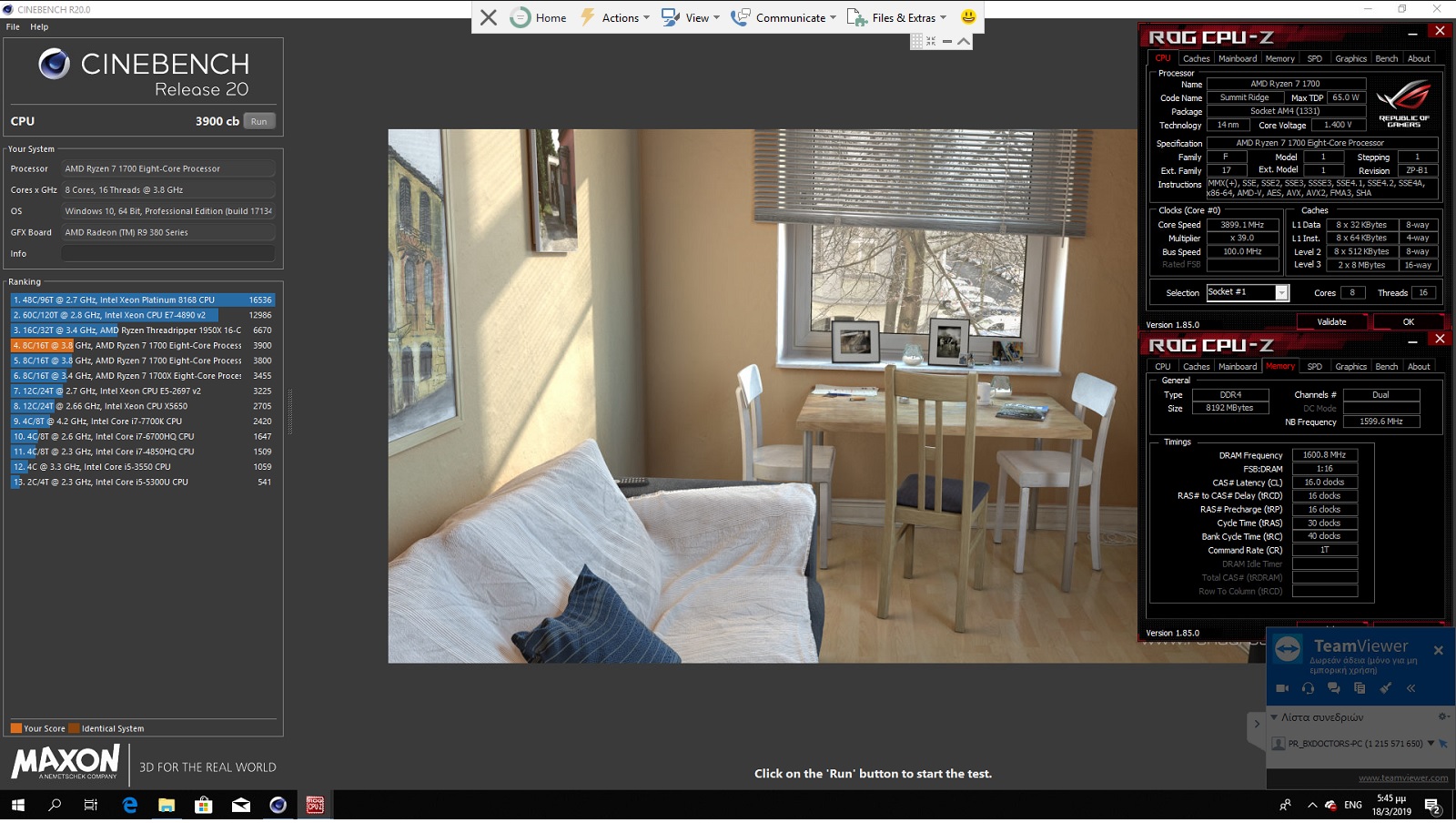Click the Your Score orange legend swatch

click(x=15, y=728)
